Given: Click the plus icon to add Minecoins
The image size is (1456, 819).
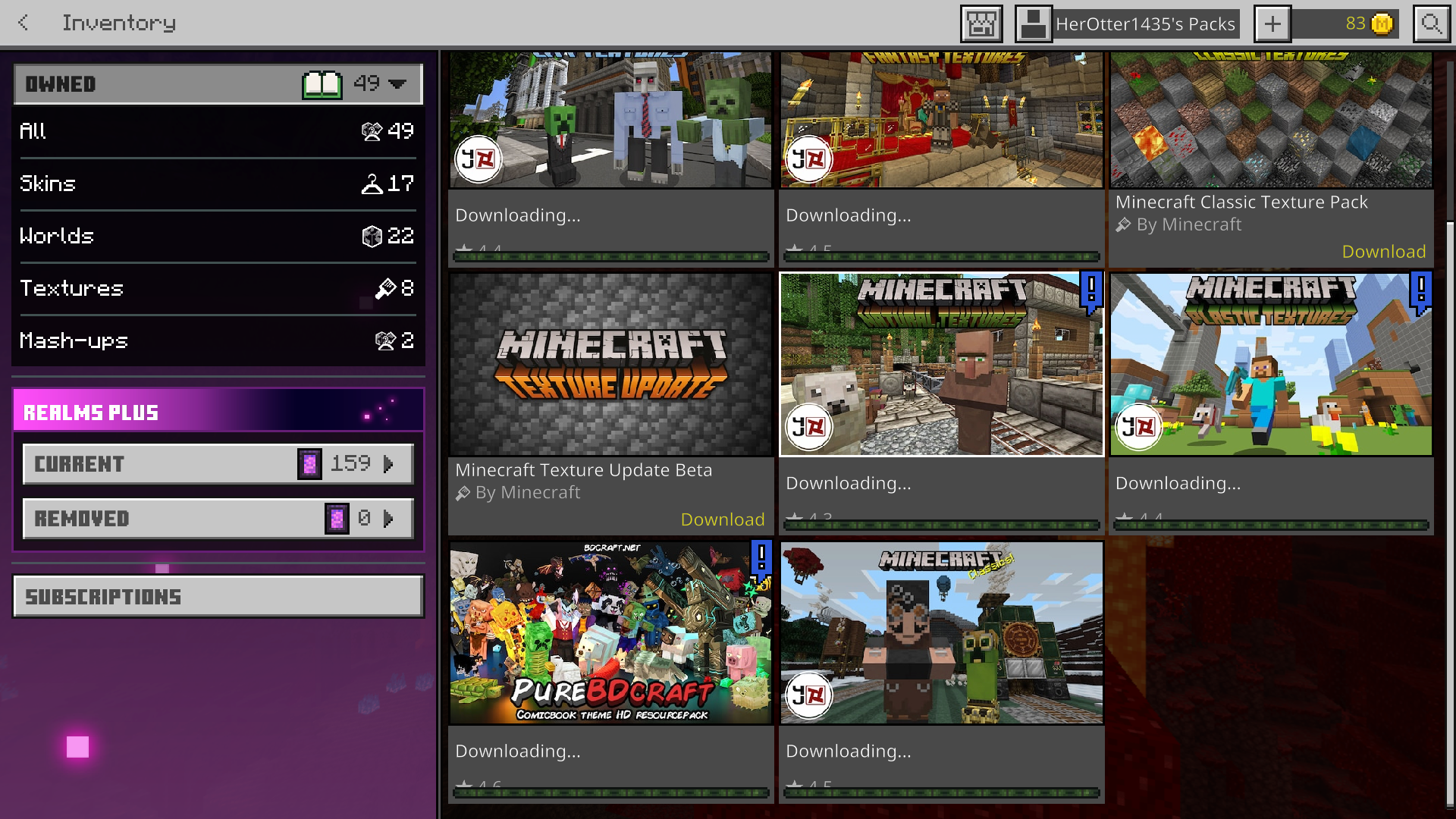Looking at the screenshot, I should (1272, 24).
